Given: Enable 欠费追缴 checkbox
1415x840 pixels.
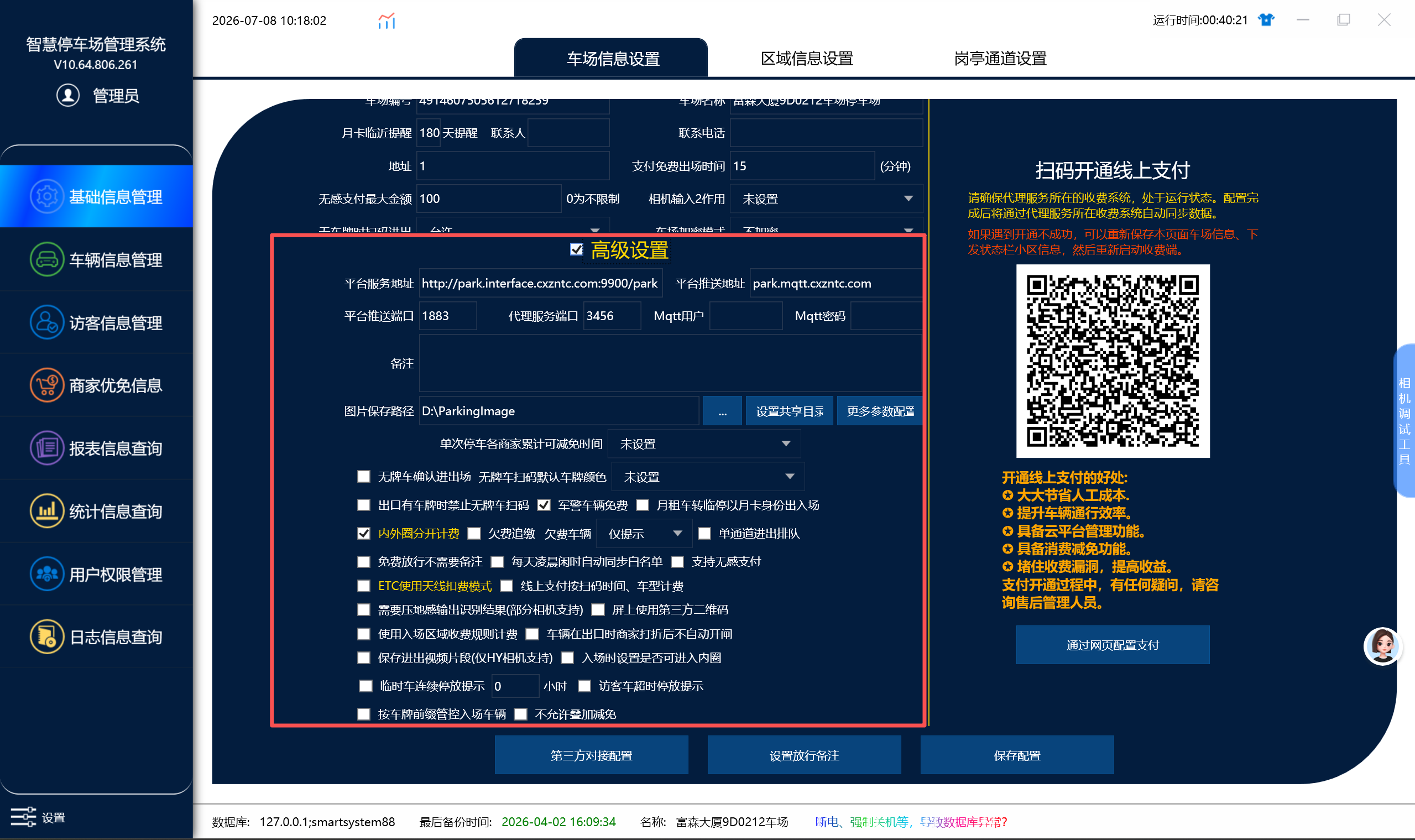Looking at the screenshot, I should [x=474, y=533].
